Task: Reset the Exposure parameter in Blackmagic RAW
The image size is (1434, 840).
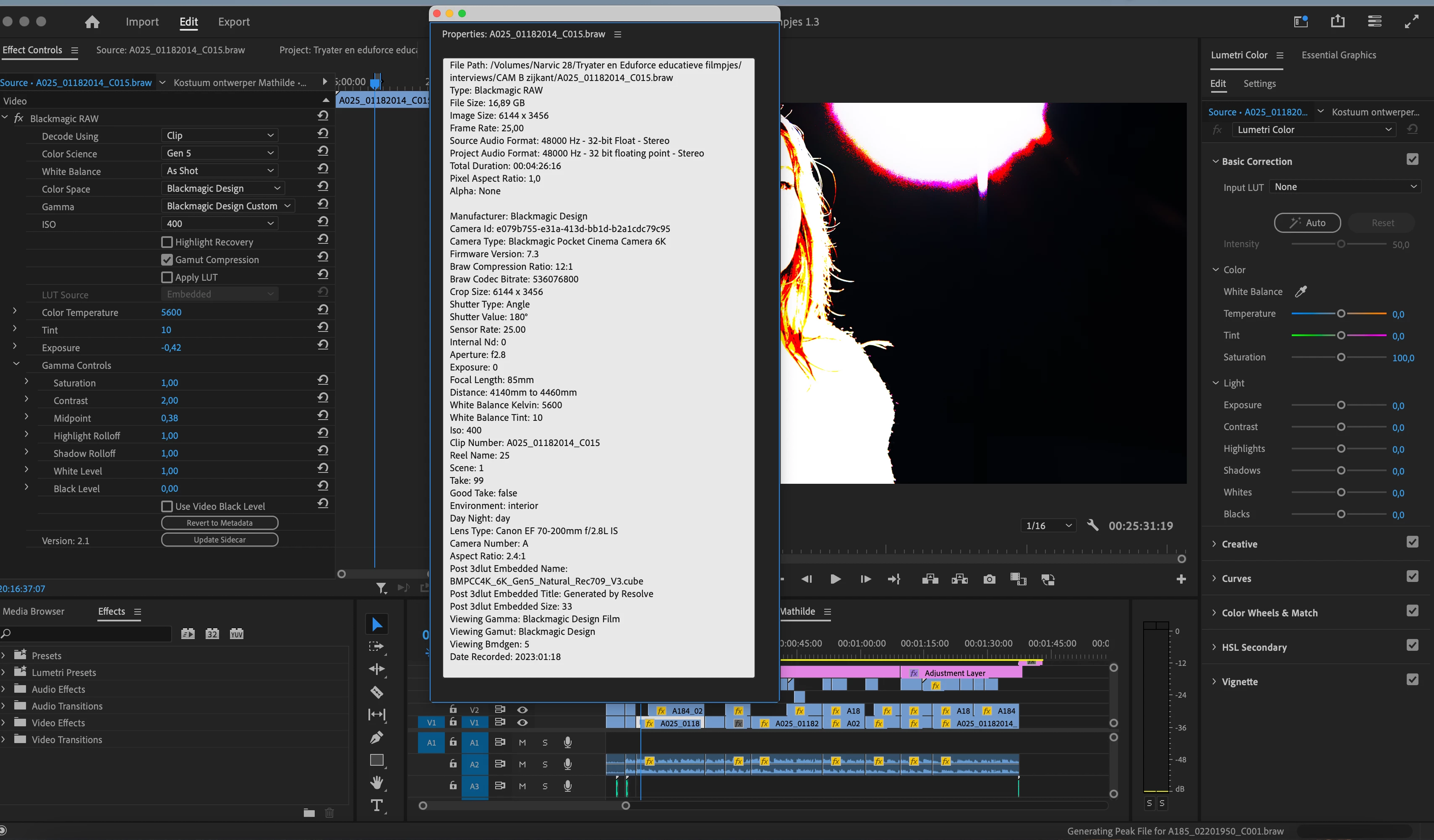Action: tap(323, 345)
